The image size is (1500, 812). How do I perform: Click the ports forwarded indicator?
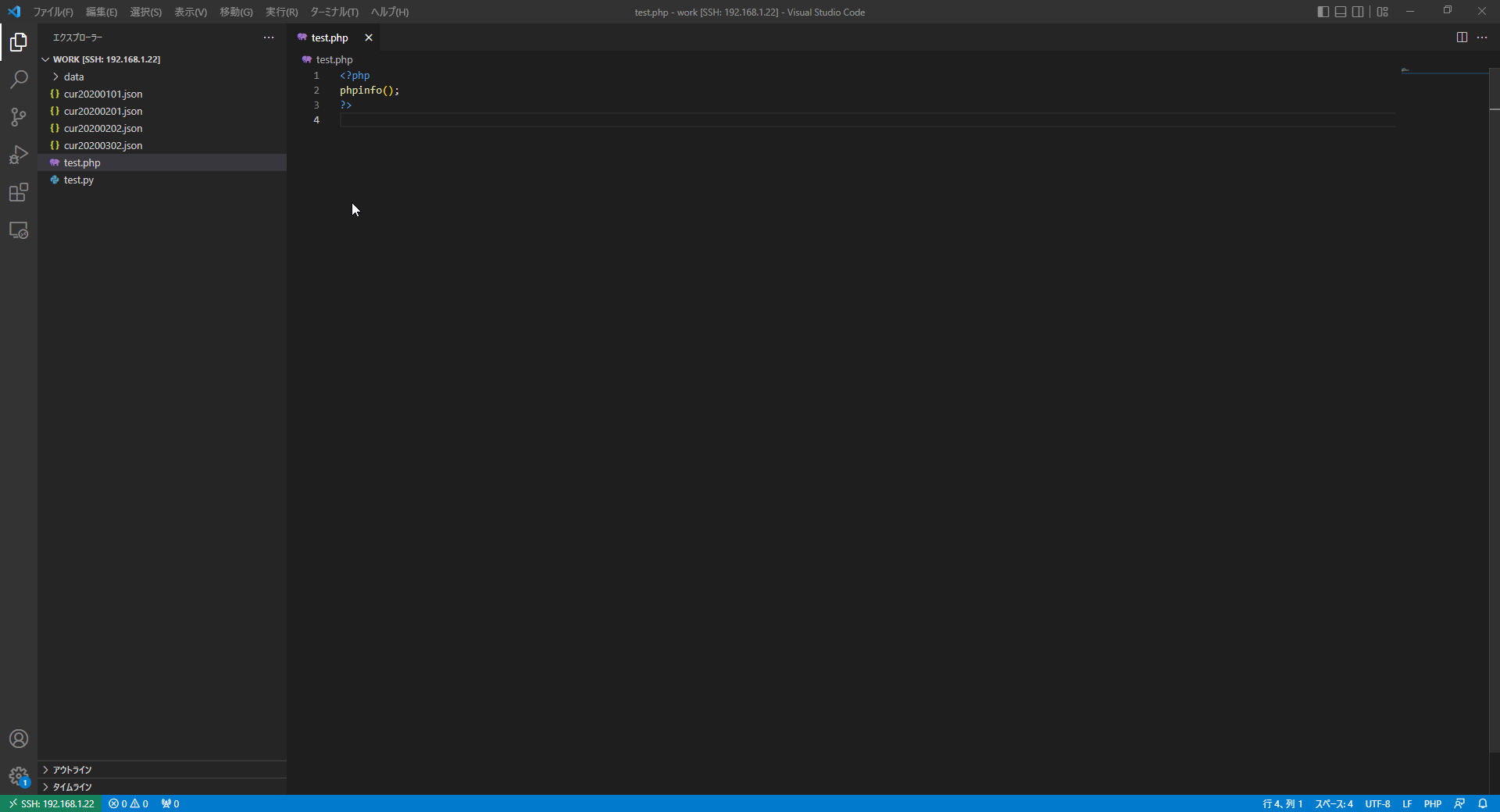click(x=170, y=803)
